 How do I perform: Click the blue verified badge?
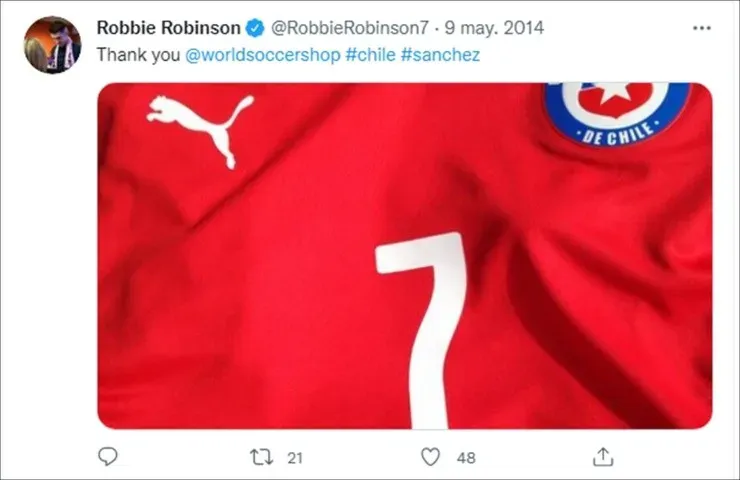(x=255, y=28)
